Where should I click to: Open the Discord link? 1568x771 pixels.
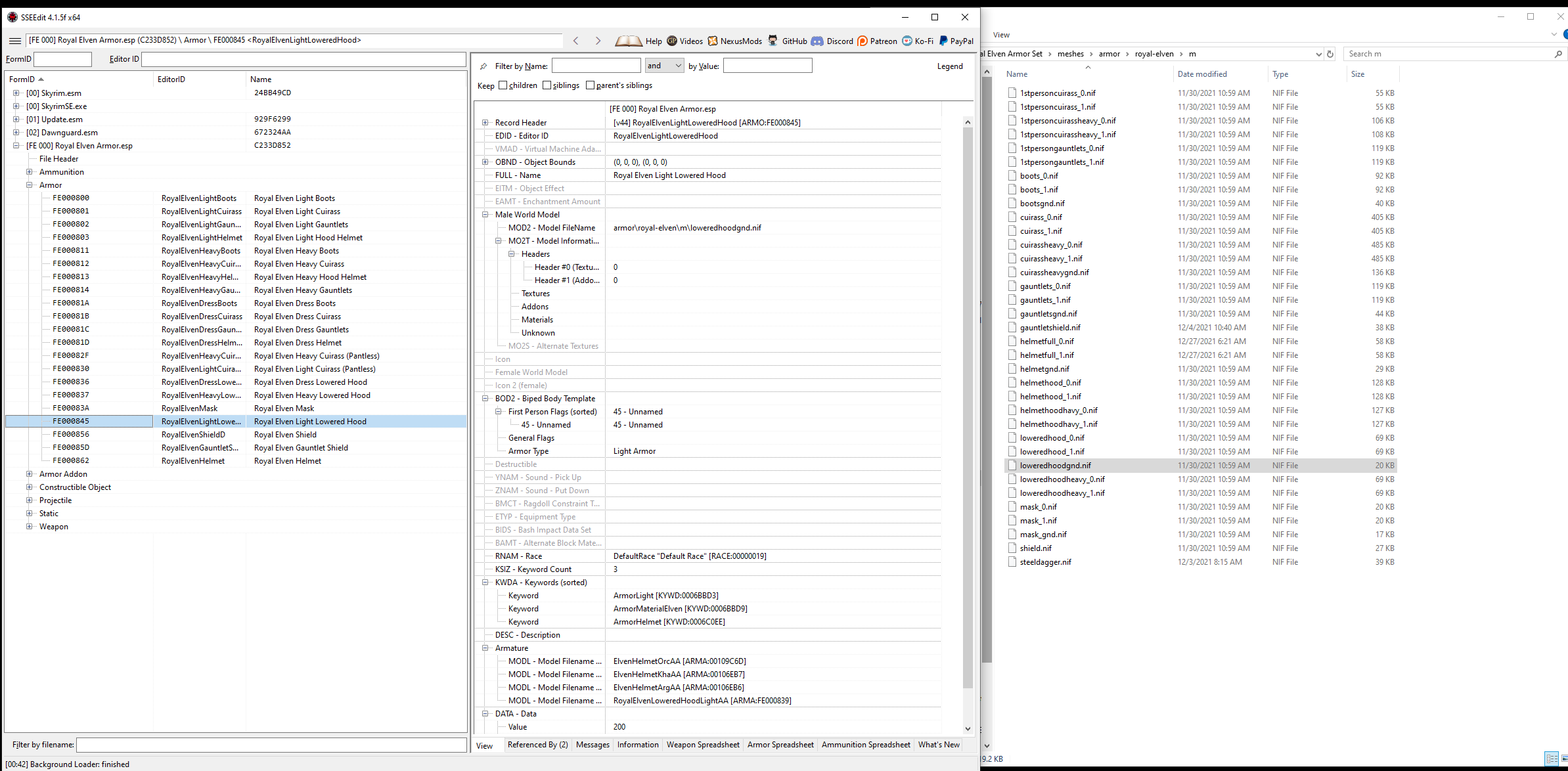tap(832, 41)
